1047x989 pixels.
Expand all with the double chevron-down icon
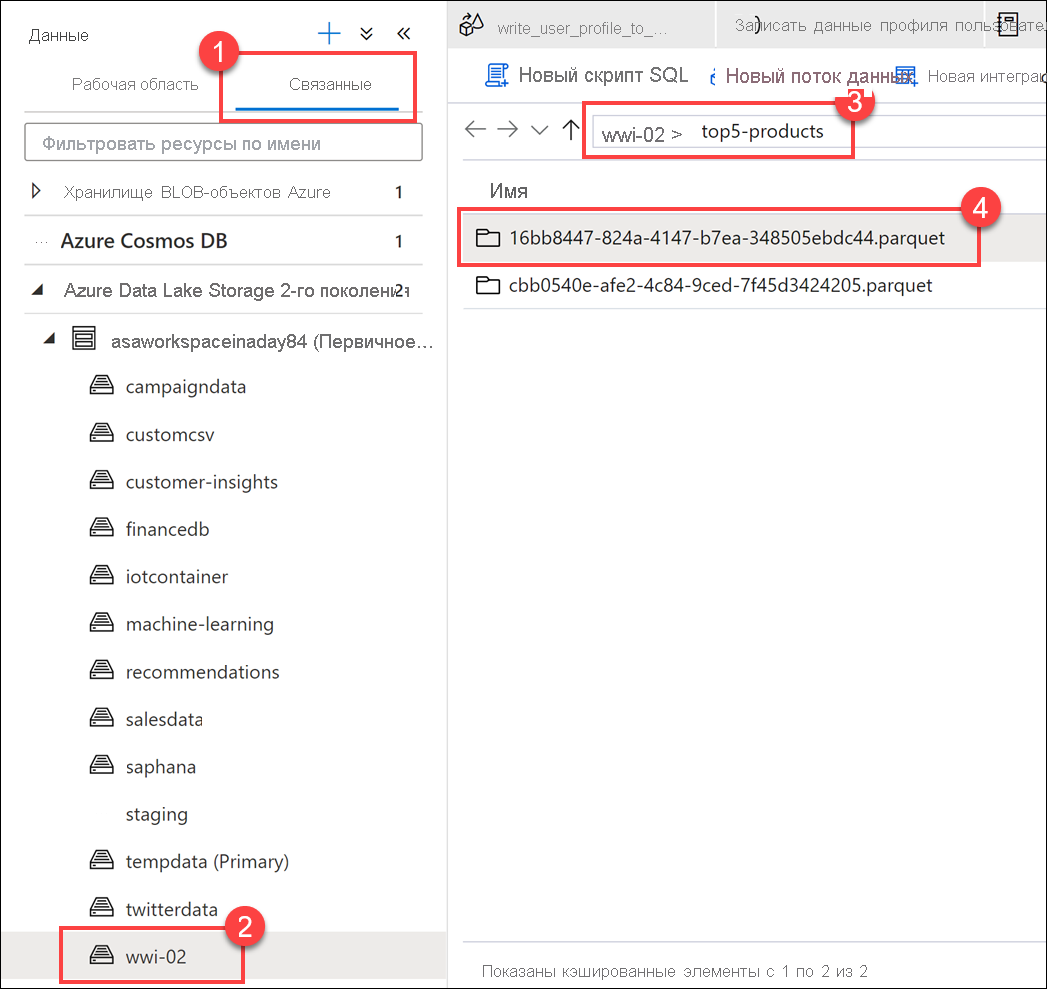point(366,33)
